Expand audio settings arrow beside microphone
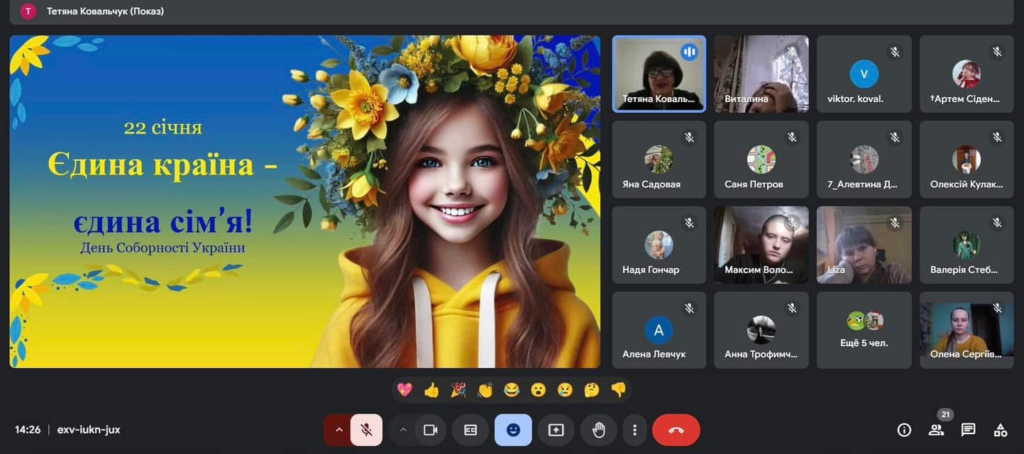1024x454 pixels. tap(338, 430)
